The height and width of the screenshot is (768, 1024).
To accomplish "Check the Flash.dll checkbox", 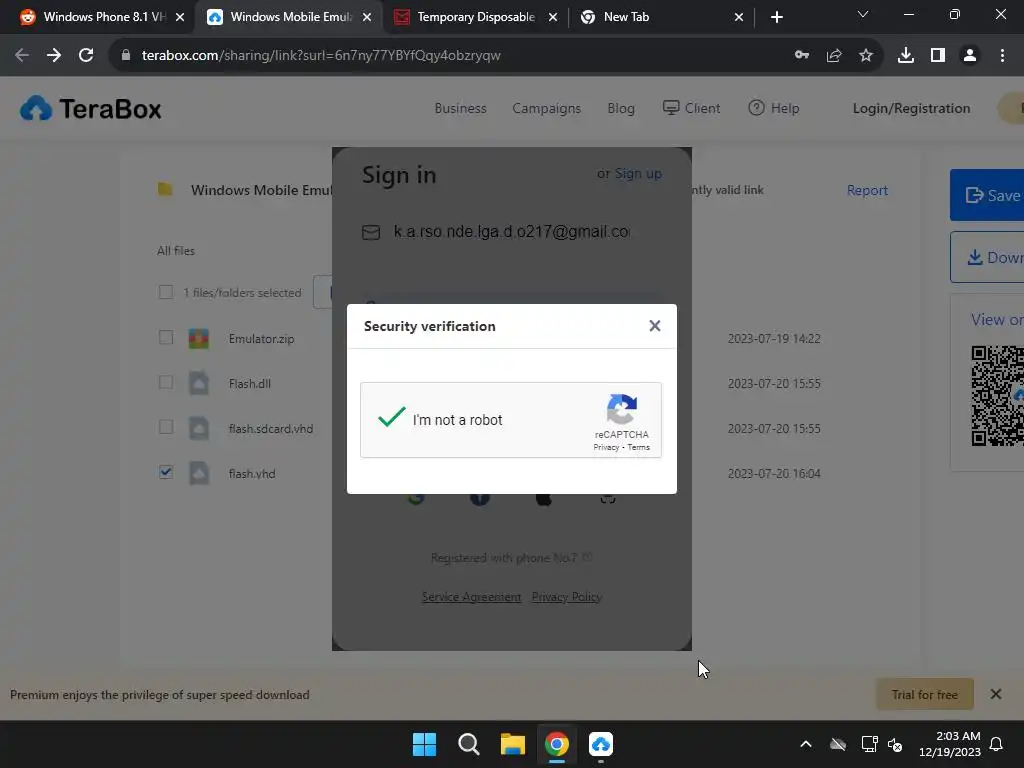I will pos(166,382).
